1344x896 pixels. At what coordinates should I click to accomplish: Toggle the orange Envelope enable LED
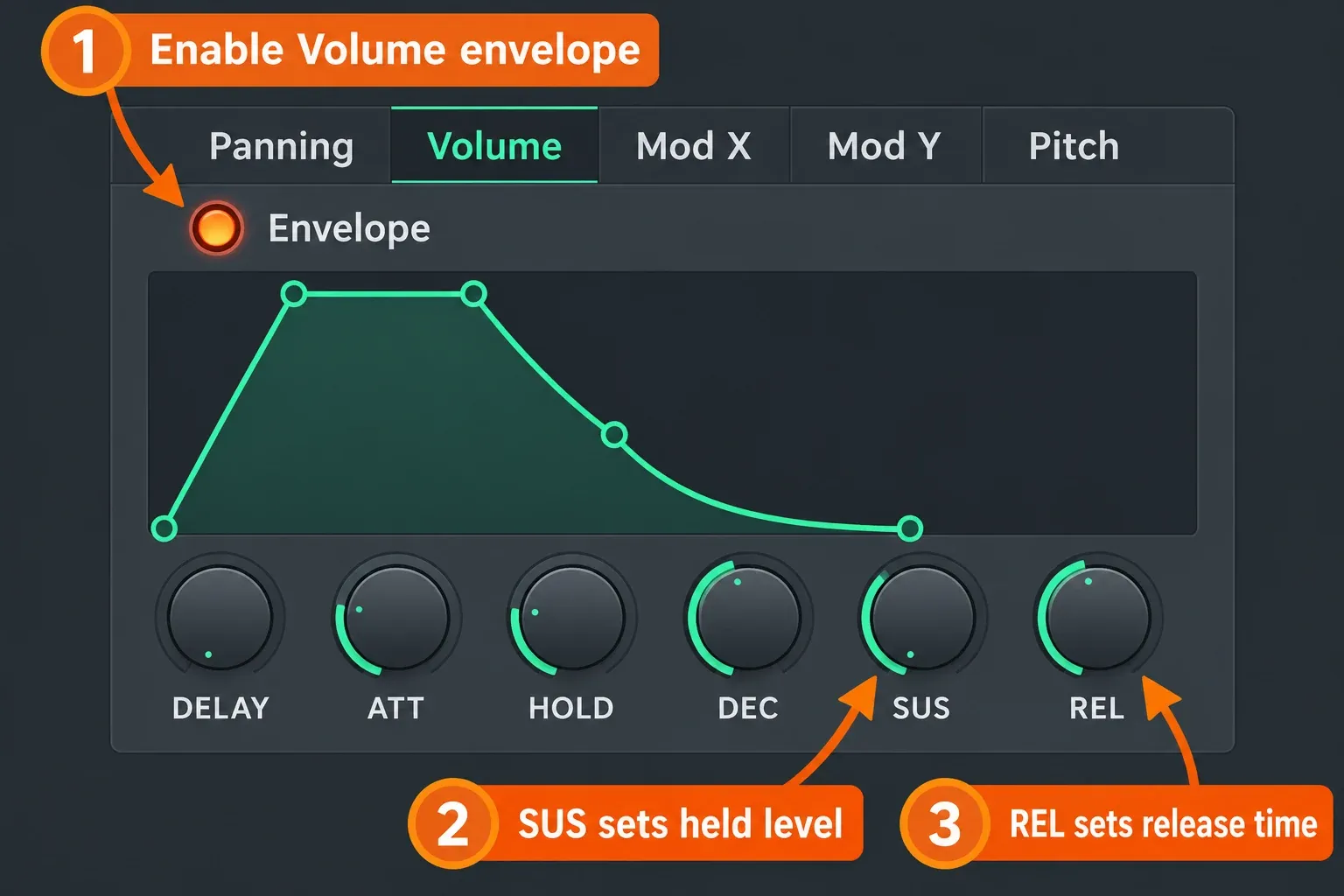[x=216, y=228]
